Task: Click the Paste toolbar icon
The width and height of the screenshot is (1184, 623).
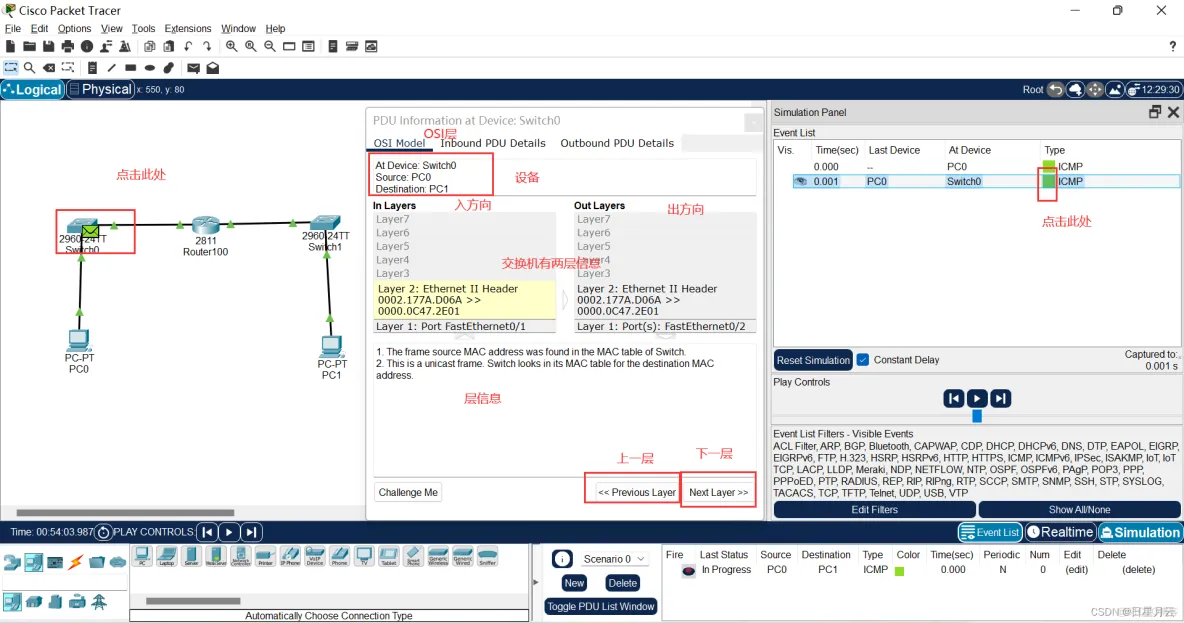Action: click(x=168, y=47)
